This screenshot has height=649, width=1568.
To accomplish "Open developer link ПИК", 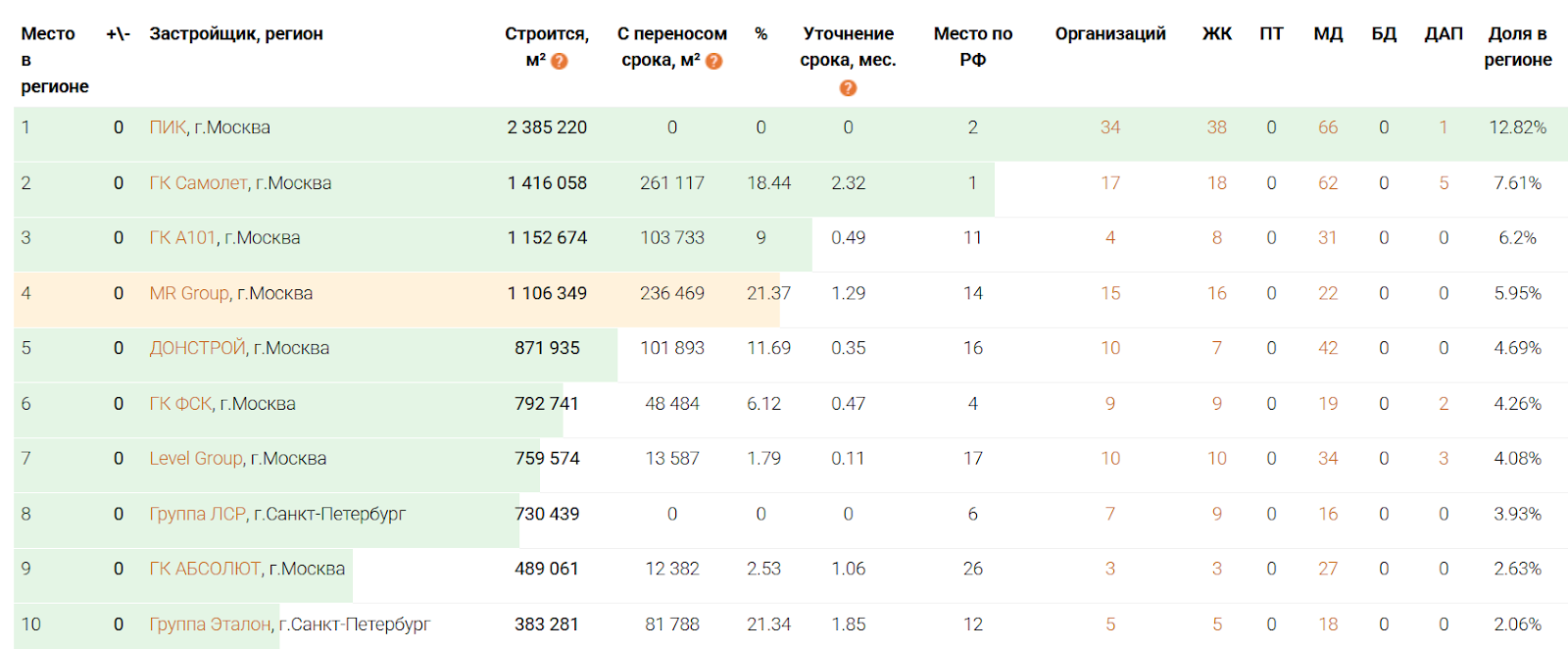I will pos(168,127).
